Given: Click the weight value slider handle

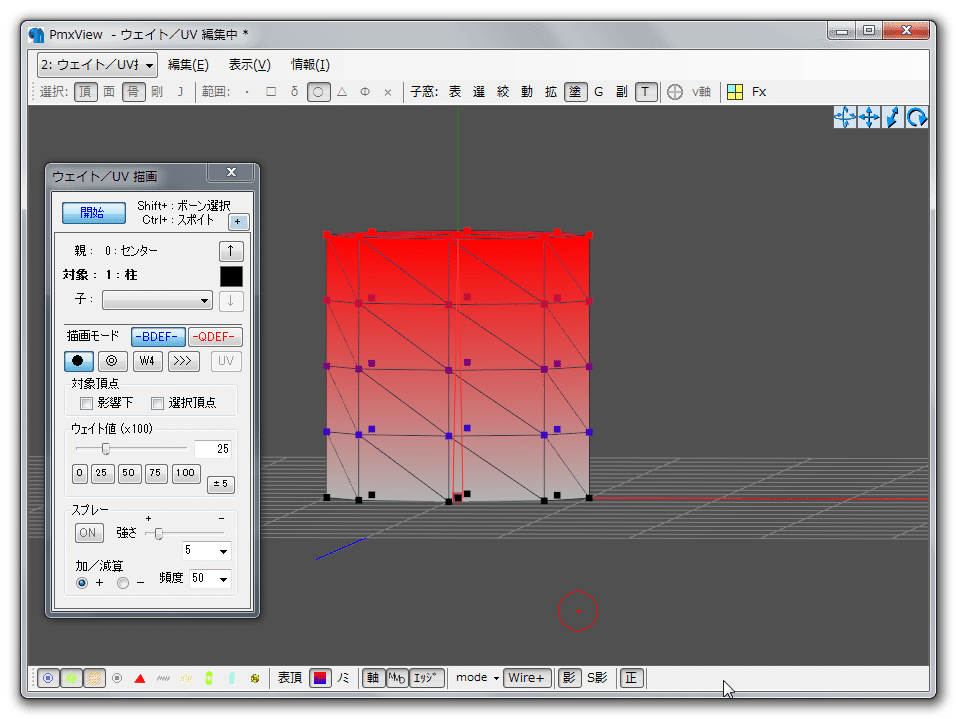Looking at the screenshot, I should tap(106, 449).
